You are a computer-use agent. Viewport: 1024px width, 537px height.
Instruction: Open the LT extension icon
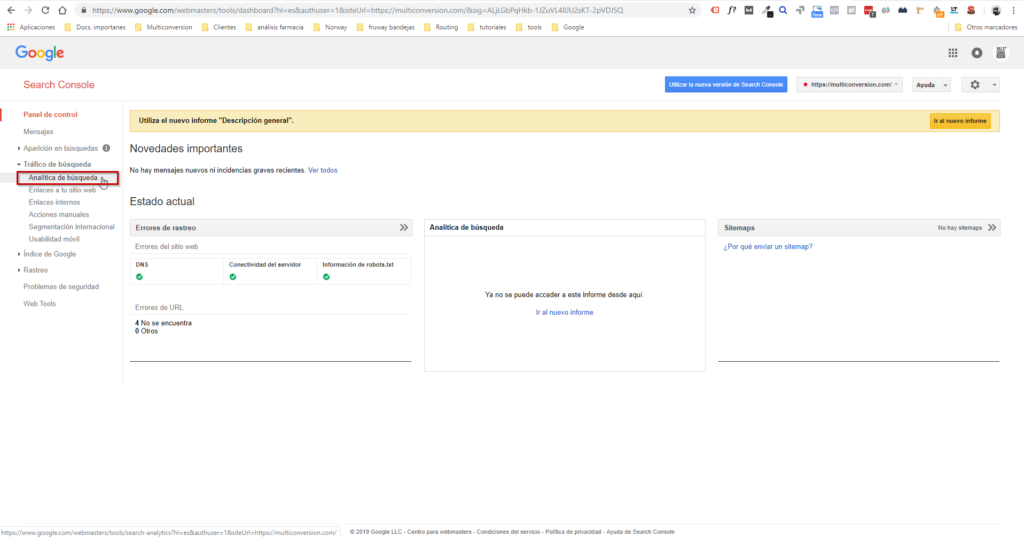click(x=954, y=10)
